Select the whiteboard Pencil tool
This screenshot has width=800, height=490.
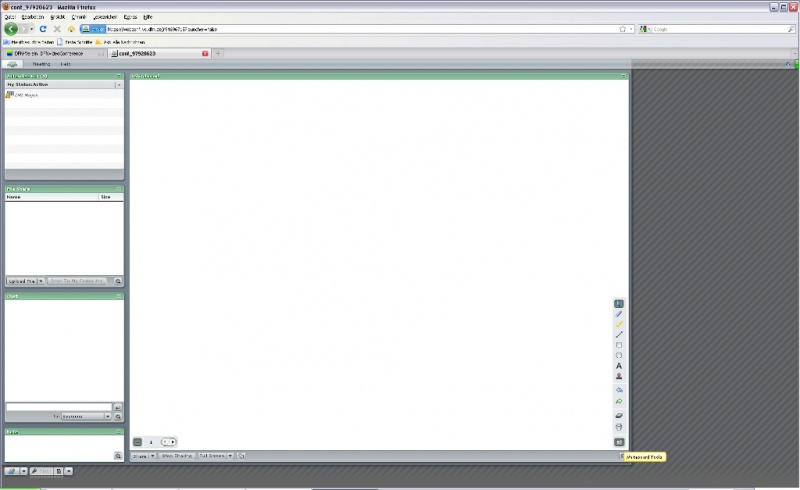[619, 314]
